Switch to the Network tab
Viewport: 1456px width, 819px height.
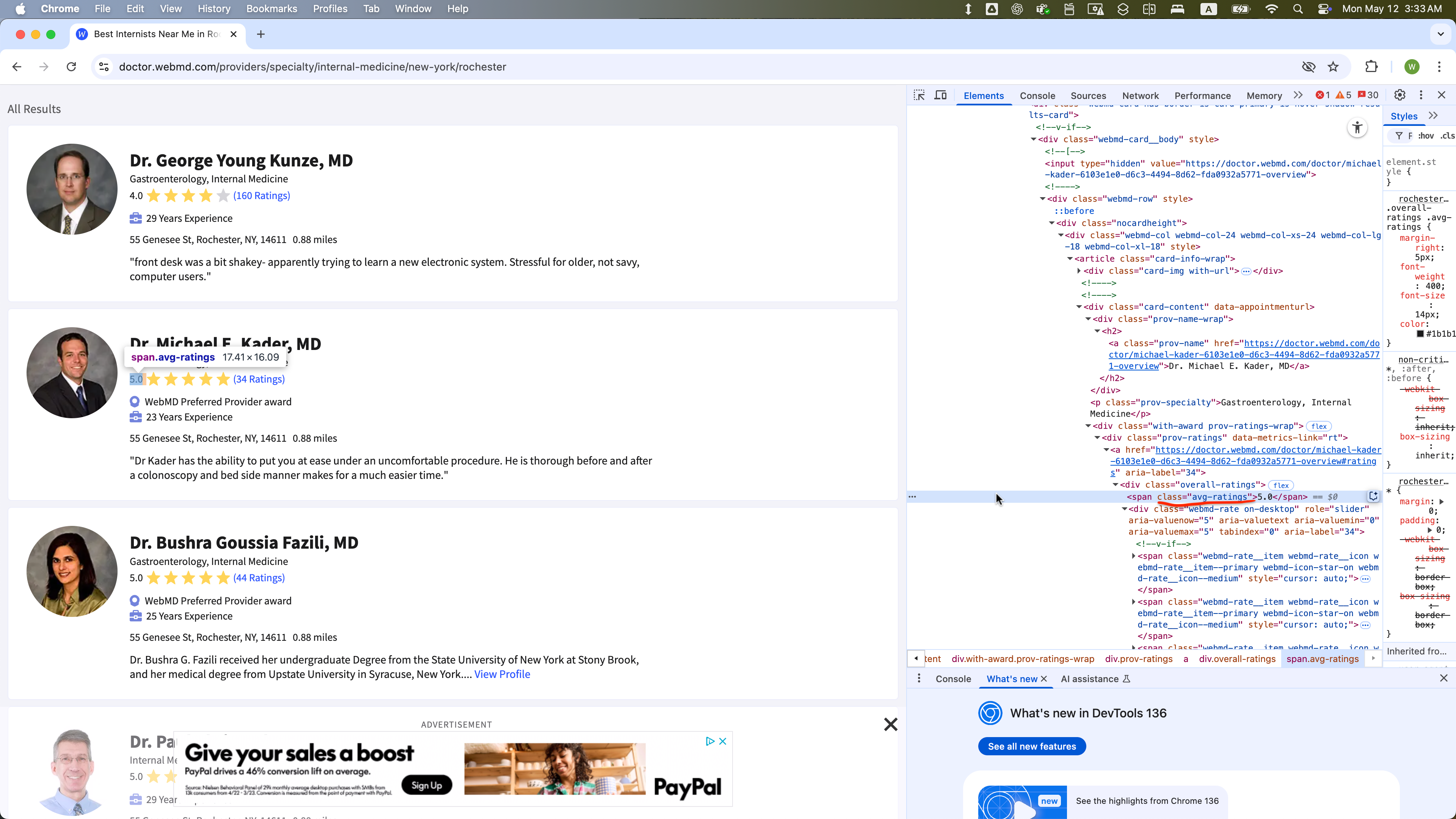pyautogui.click(x=1140, y=96)
